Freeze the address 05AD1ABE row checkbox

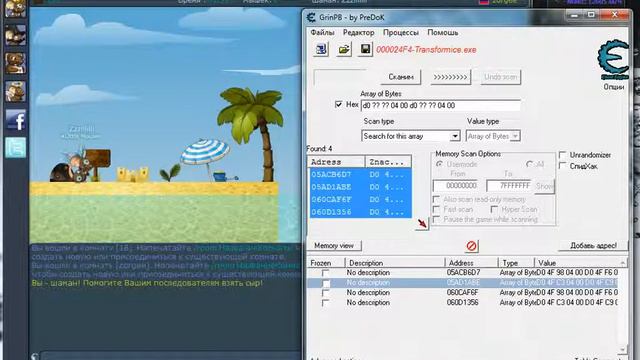325,283
